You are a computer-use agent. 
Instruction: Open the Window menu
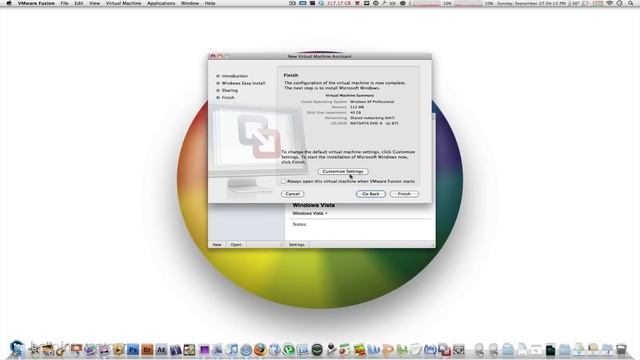190,3
